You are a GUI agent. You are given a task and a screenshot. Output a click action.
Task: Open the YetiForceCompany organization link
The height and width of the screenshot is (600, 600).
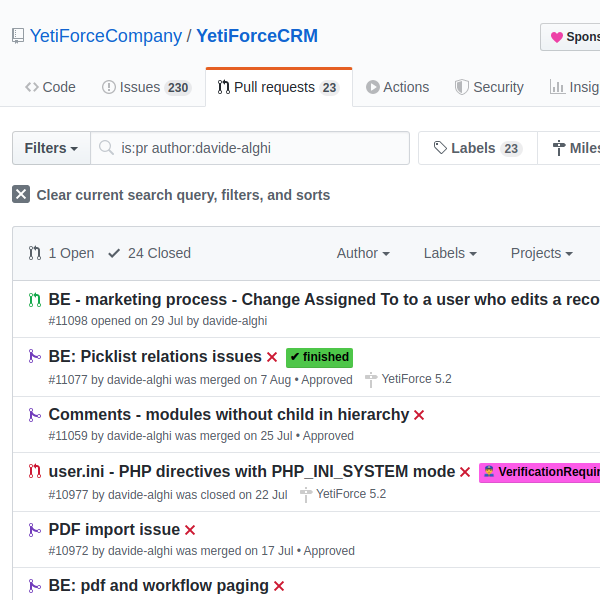pos(106,36)
